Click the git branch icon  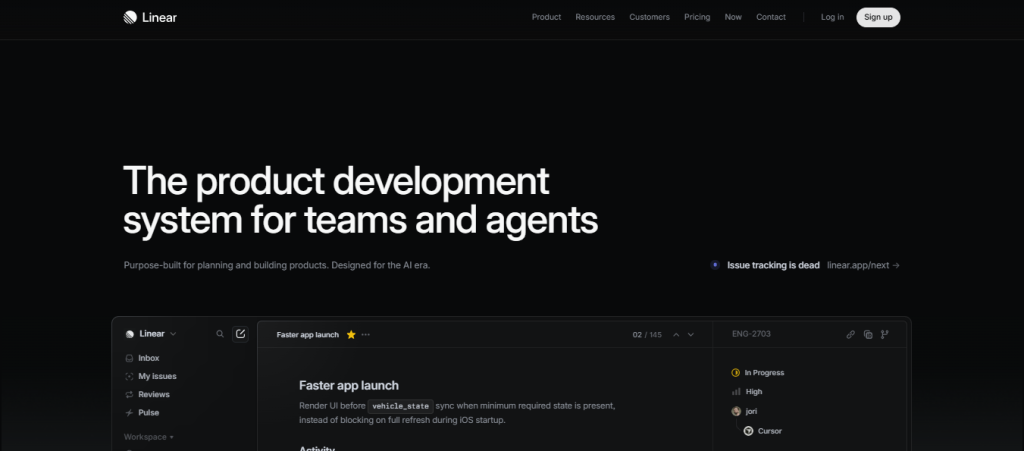point(885,334)
